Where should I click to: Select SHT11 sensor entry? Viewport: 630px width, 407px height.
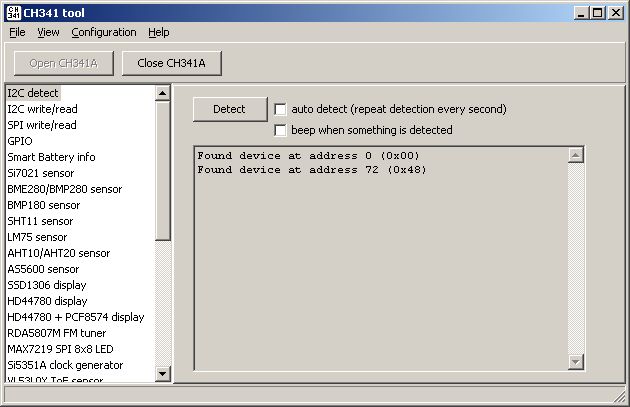(40, 221)
